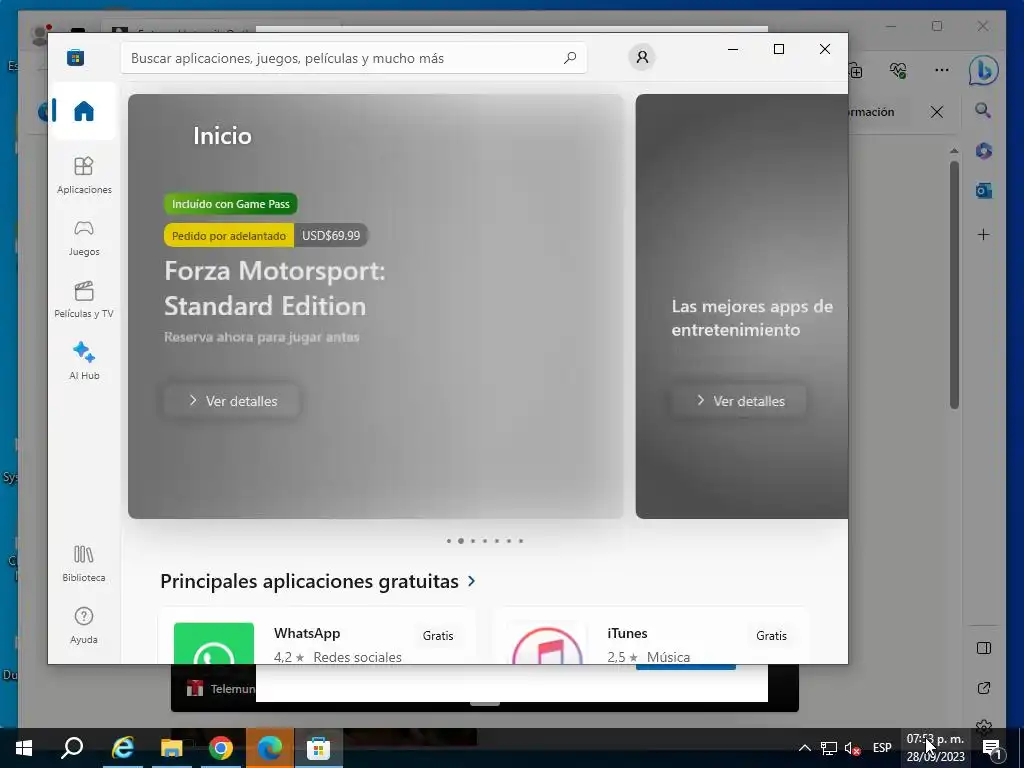Screen dimensions: 1024x768
Task: Open the iTunes app entry
Action: click(x=651, y=635)
